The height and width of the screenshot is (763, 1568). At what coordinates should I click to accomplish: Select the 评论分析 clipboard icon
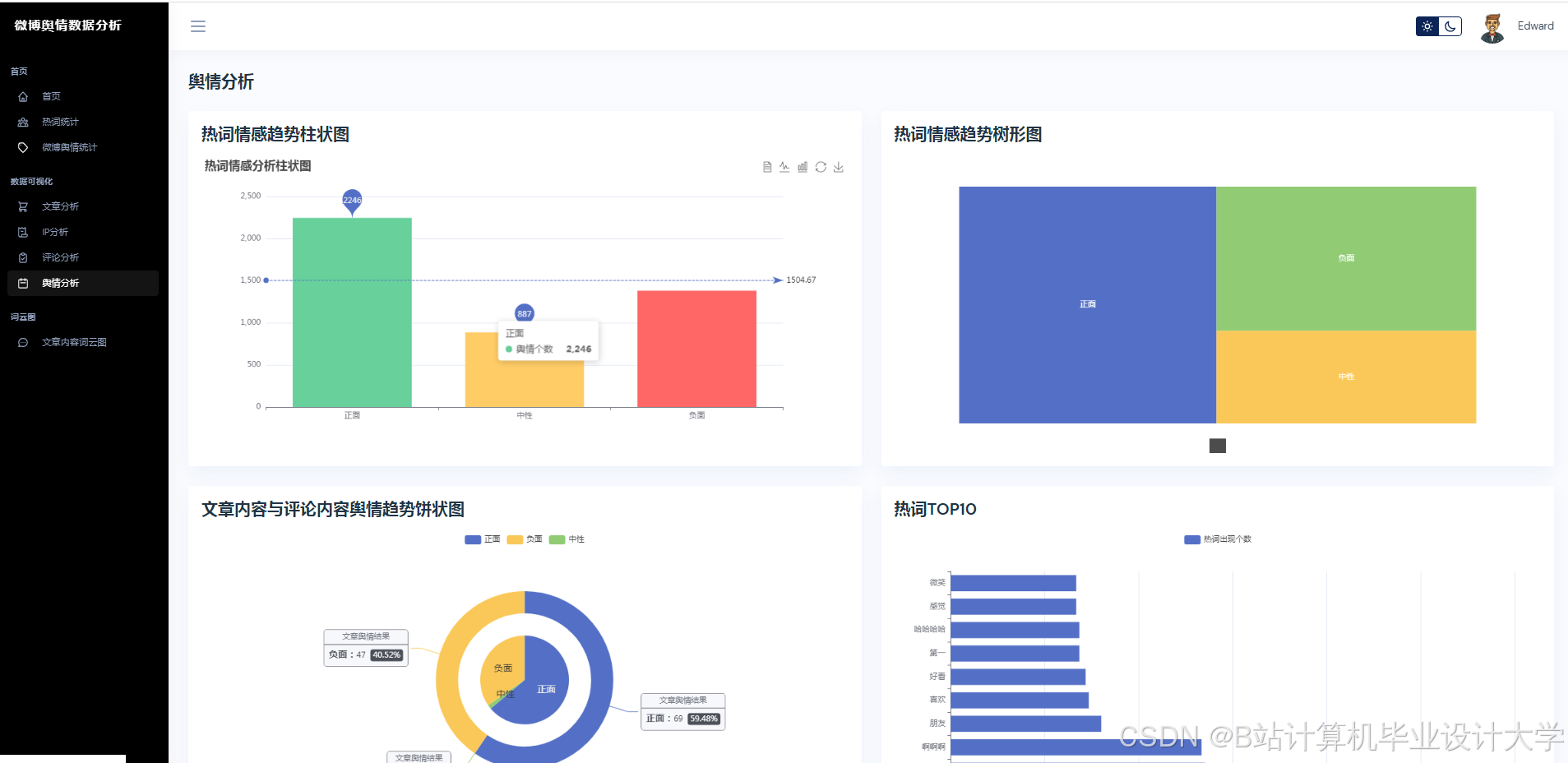(x=25, y=257)
